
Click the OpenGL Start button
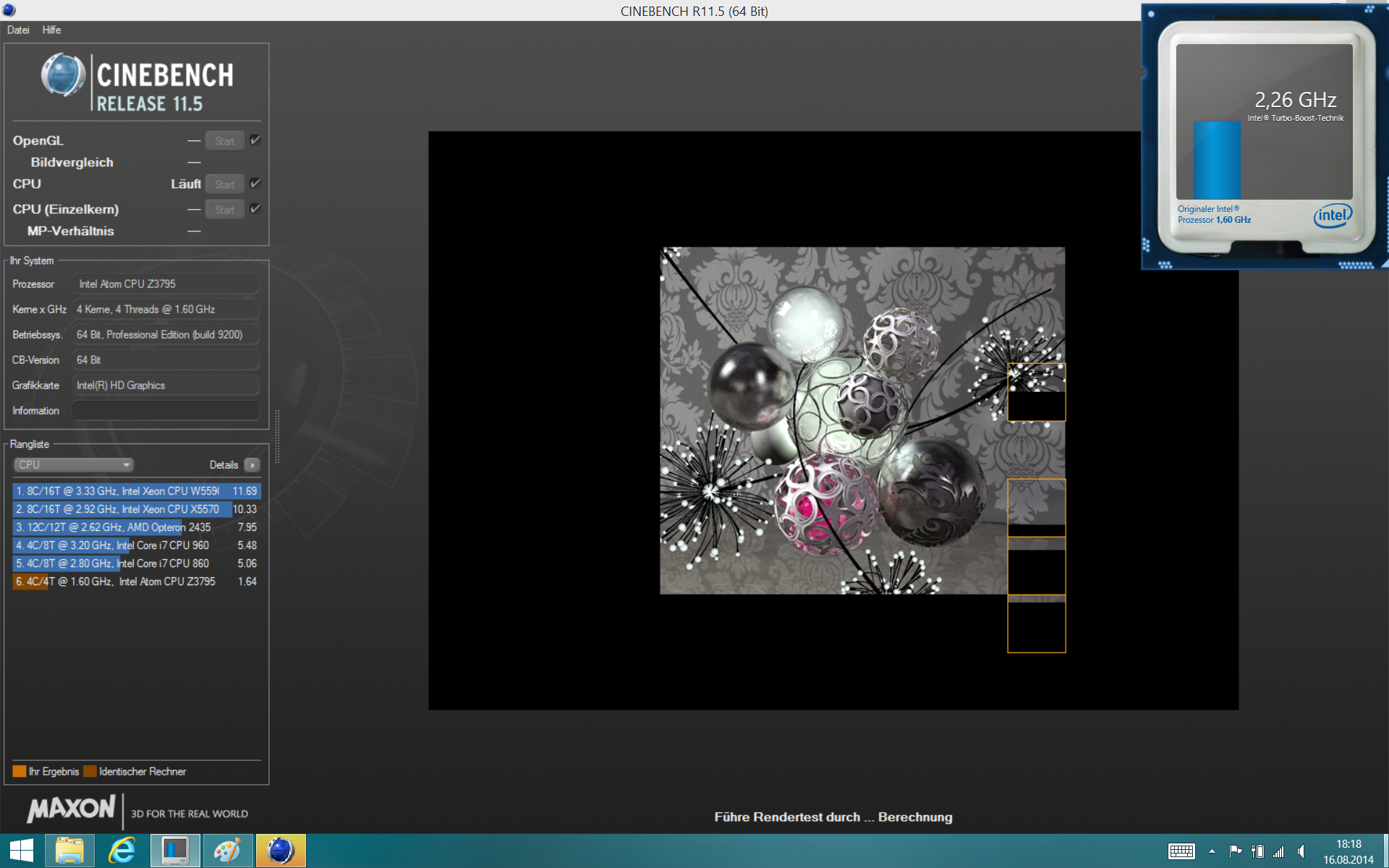click(x=224, y=141)
